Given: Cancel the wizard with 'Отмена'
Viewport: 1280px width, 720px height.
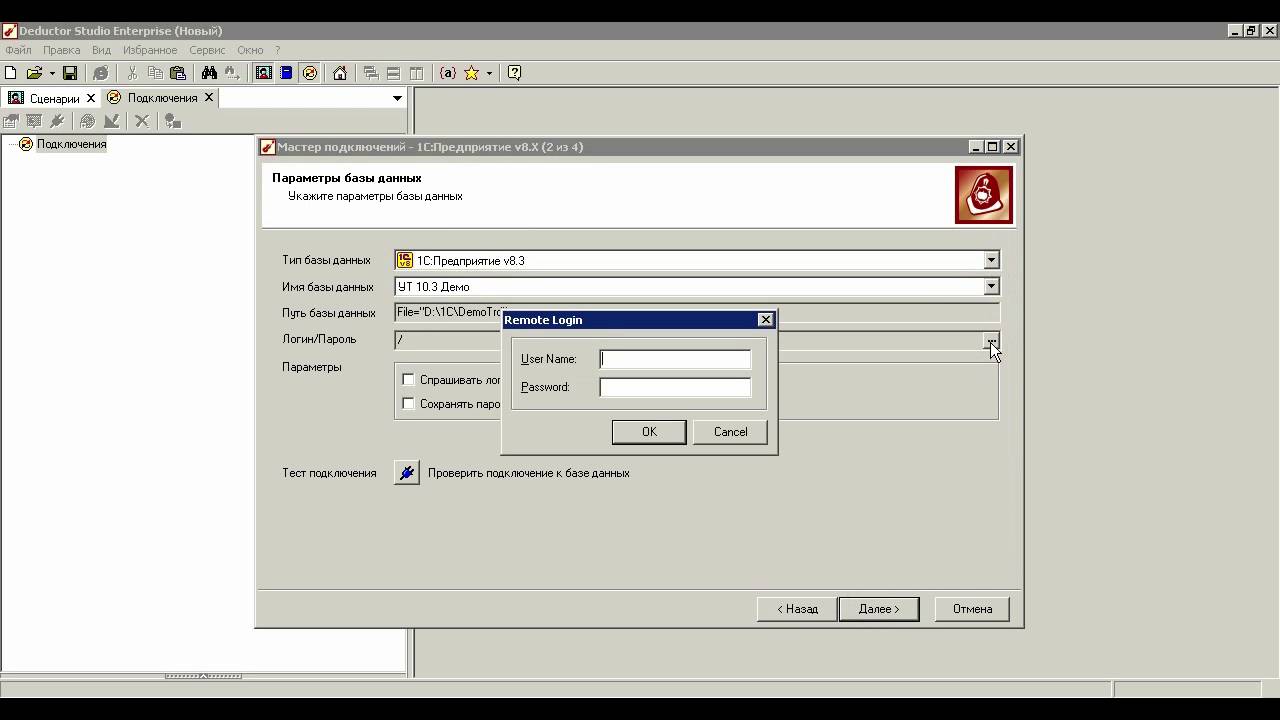Looking at the screenshot, I should [x=972, y=609].
